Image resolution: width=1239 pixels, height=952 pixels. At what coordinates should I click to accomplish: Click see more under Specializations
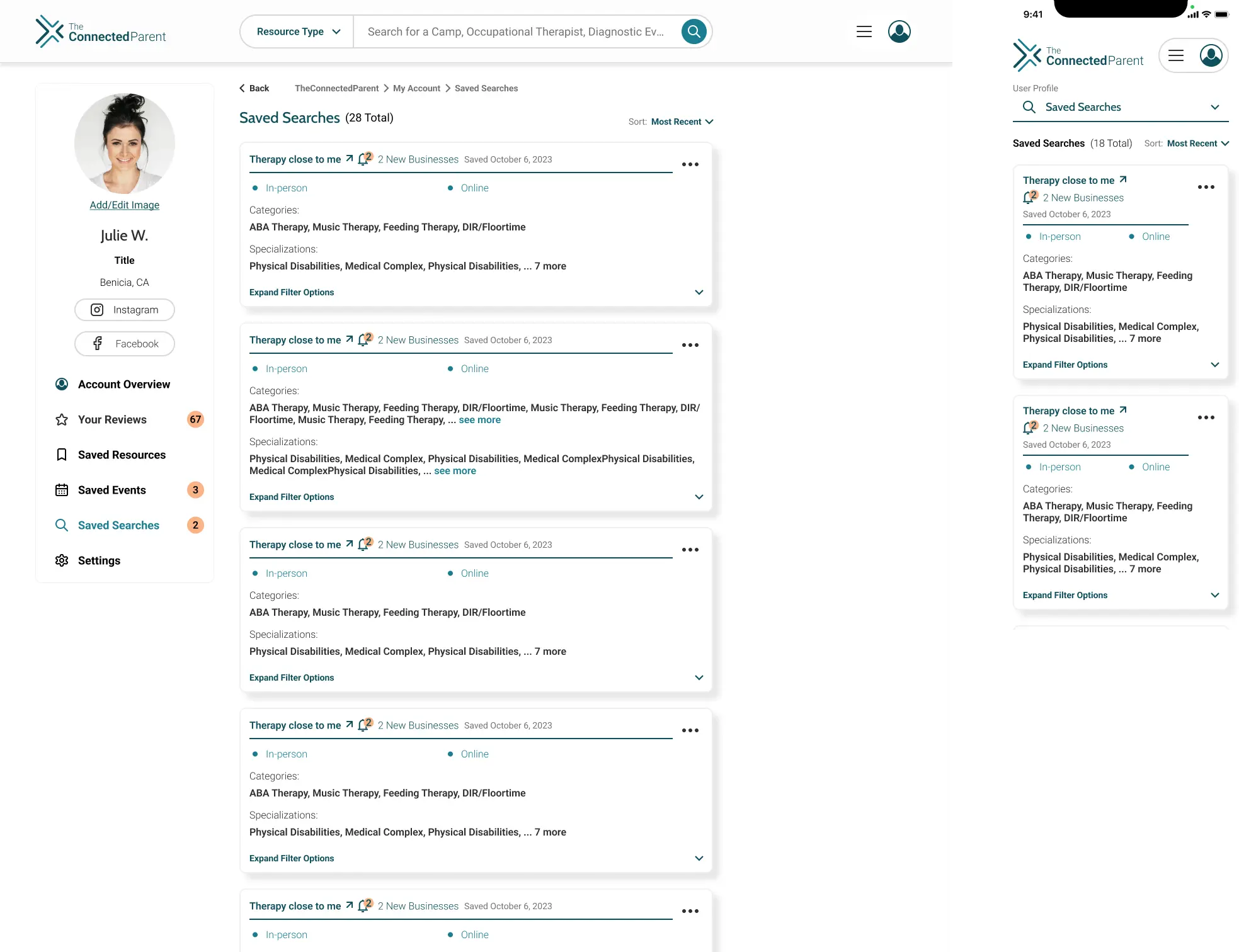(455, 470)
